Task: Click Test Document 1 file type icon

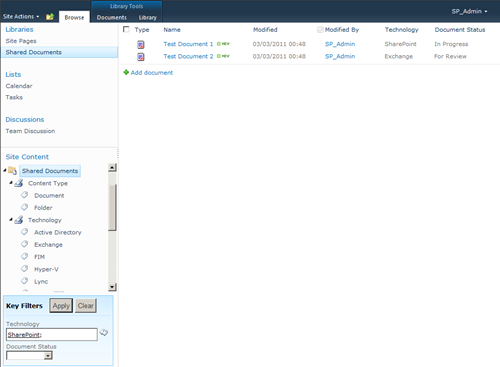Action: click(141, 44)
